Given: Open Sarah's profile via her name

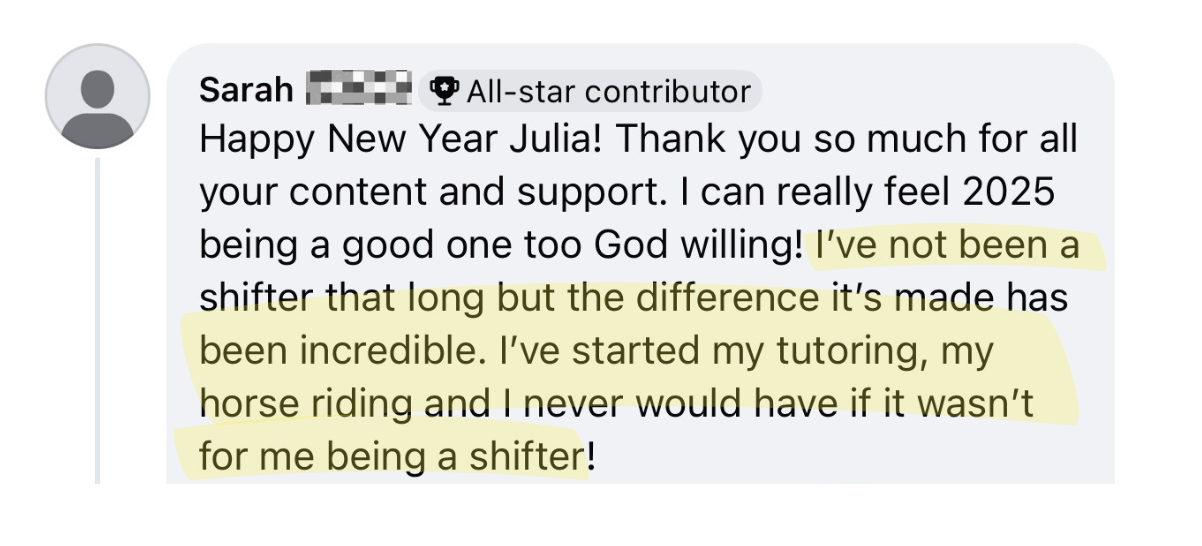Looking at the screenshot, I should pos(247,91).
